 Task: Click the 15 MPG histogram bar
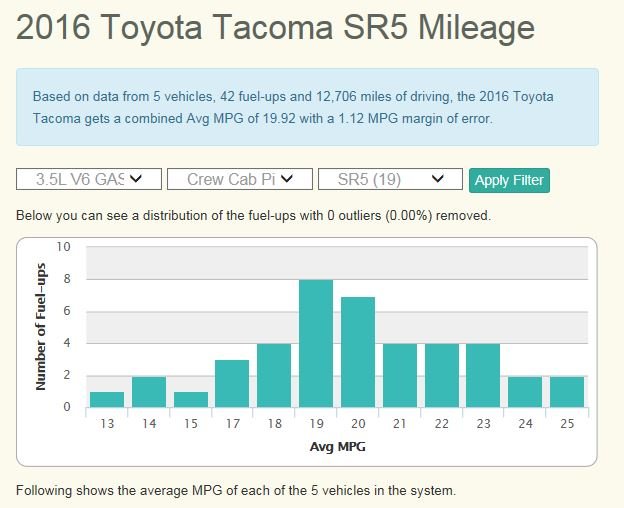click(x=191, y=399)
